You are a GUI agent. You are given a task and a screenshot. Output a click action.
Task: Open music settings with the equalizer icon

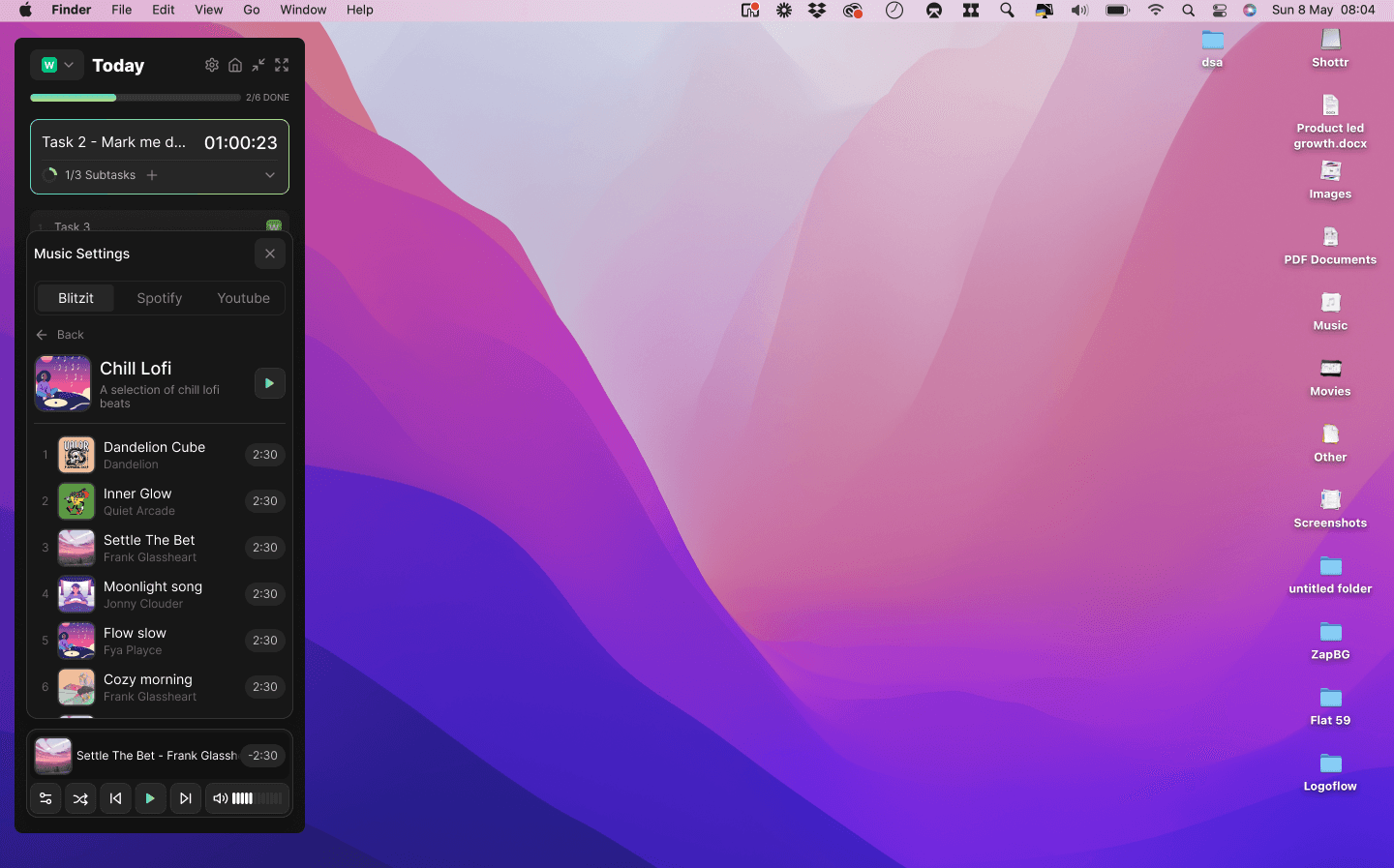45,798
